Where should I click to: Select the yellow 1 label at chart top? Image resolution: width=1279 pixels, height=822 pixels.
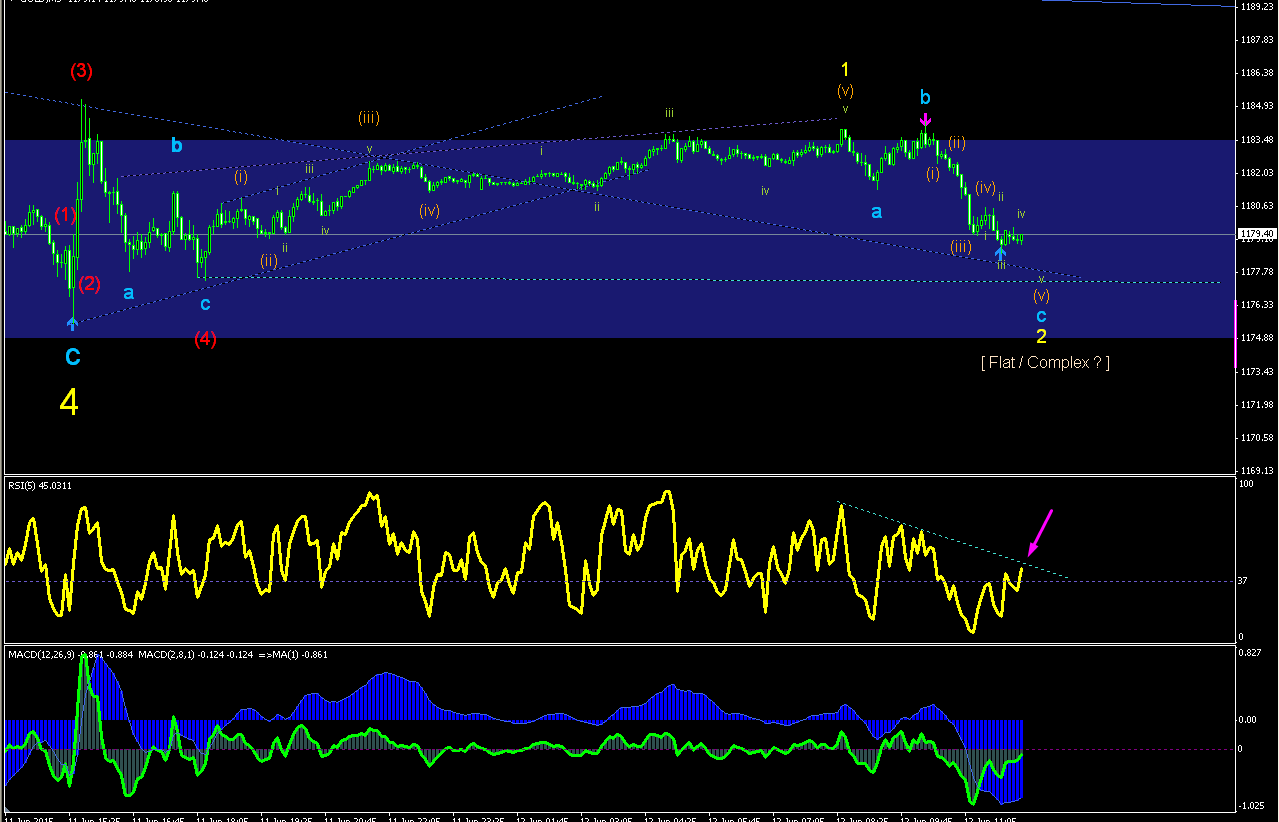tap(845, 70)
